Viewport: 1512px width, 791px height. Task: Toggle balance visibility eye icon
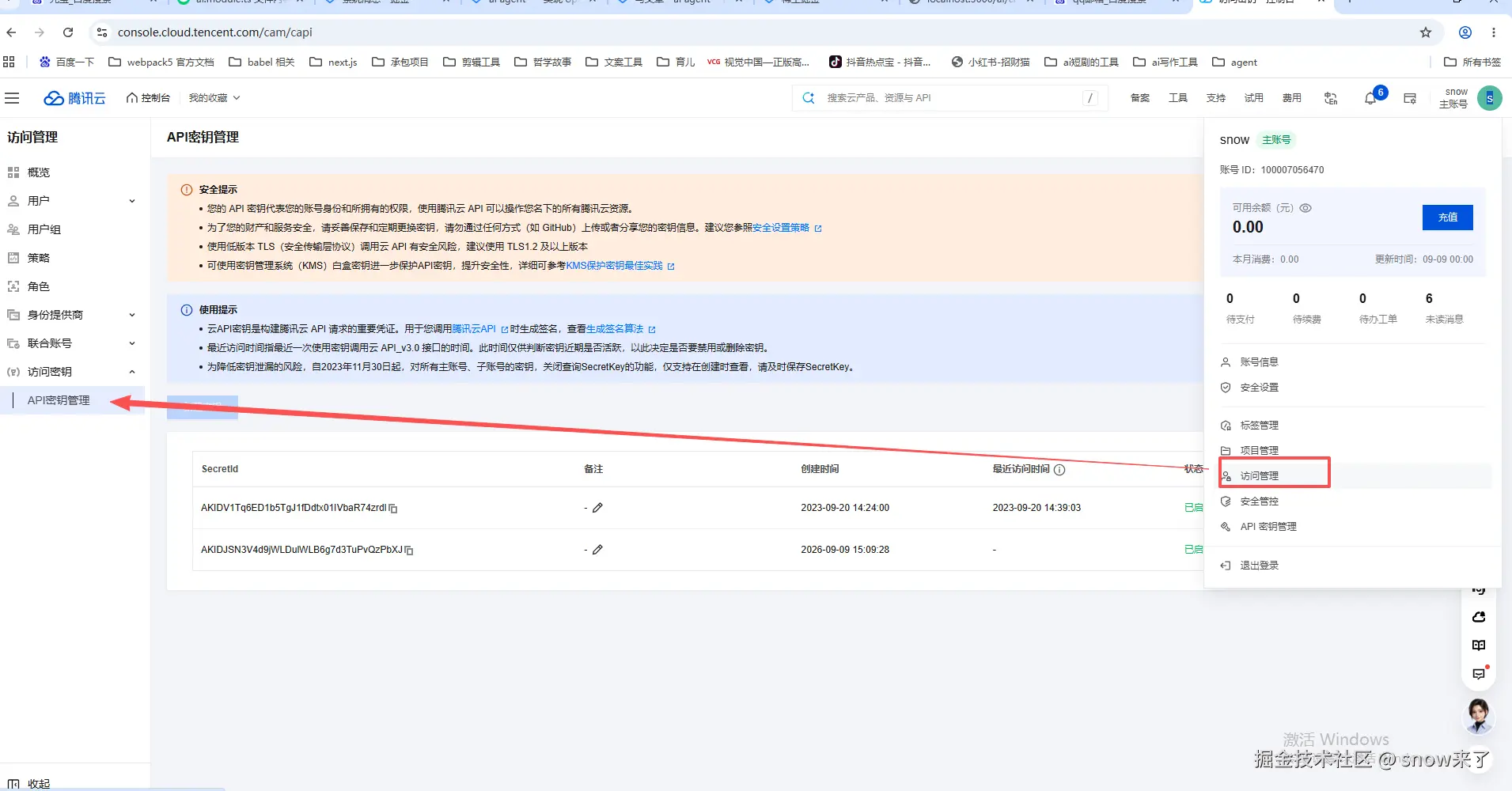(1305, 208)
